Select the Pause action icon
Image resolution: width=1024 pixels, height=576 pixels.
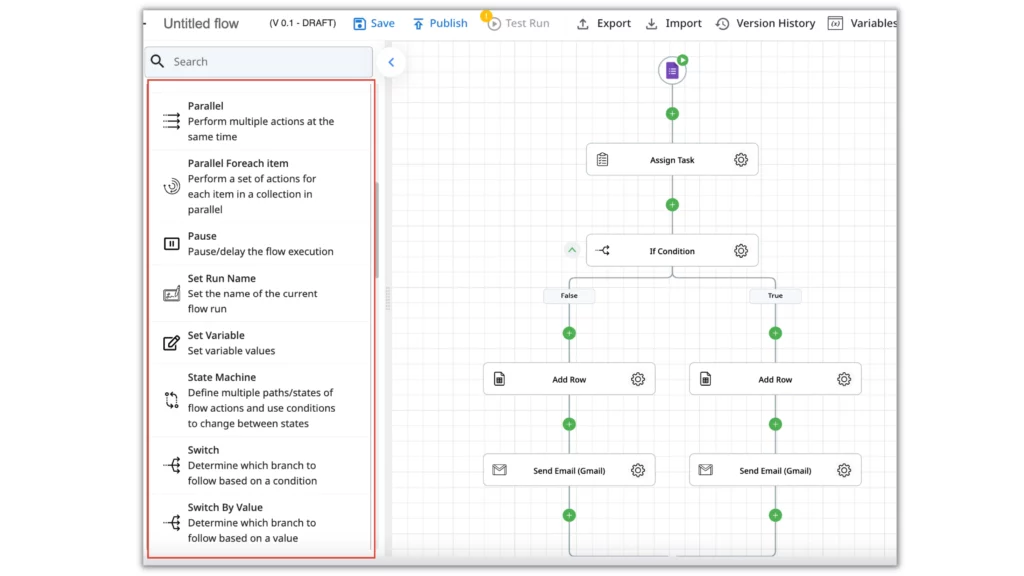171,244
